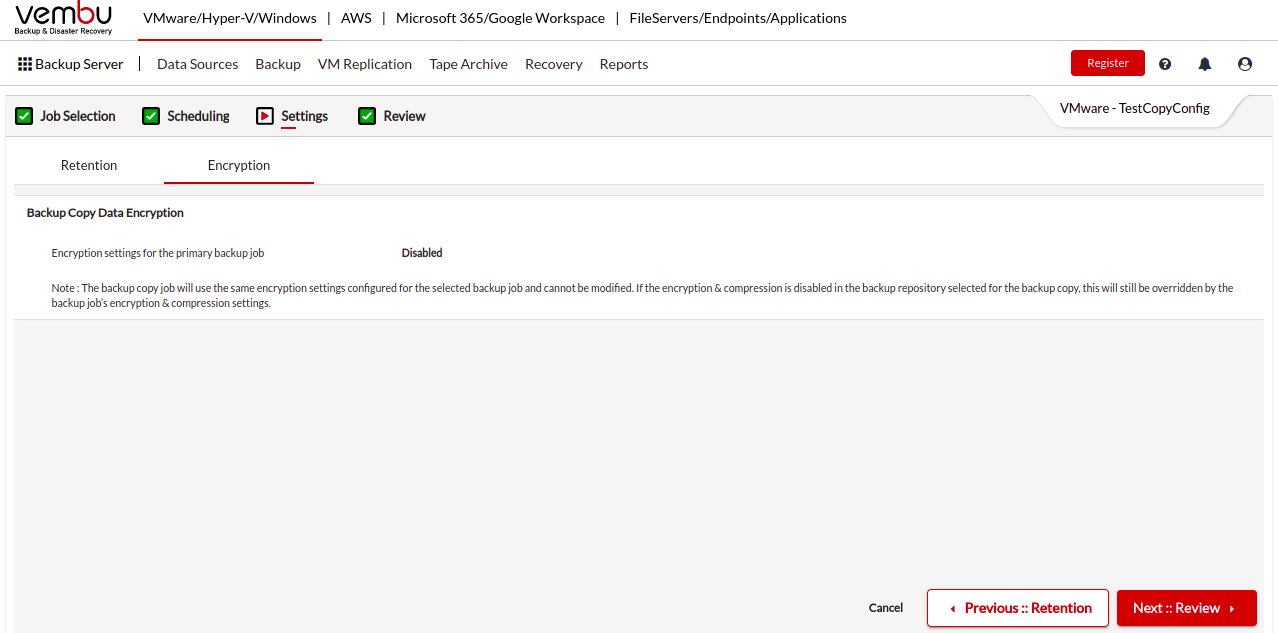1278x633 pixels.
Task: Click the Scheduling green check icon
Action: [151, 116]
